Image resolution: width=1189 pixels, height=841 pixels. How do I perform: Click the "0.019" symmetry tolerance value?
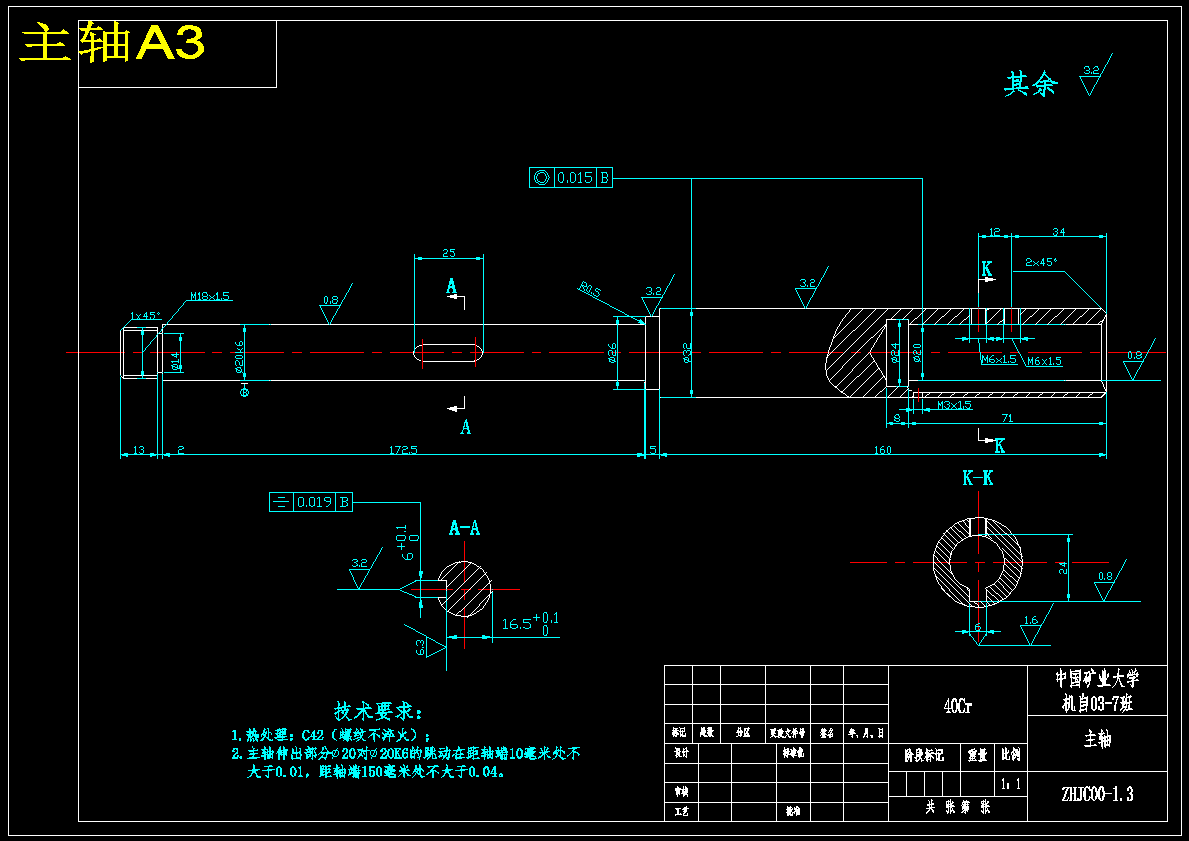coord(314,502)
